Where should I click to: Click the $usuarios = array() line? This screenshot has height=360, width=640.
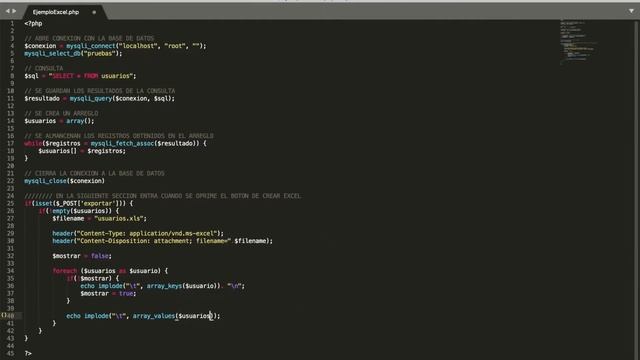pos(59,121)
